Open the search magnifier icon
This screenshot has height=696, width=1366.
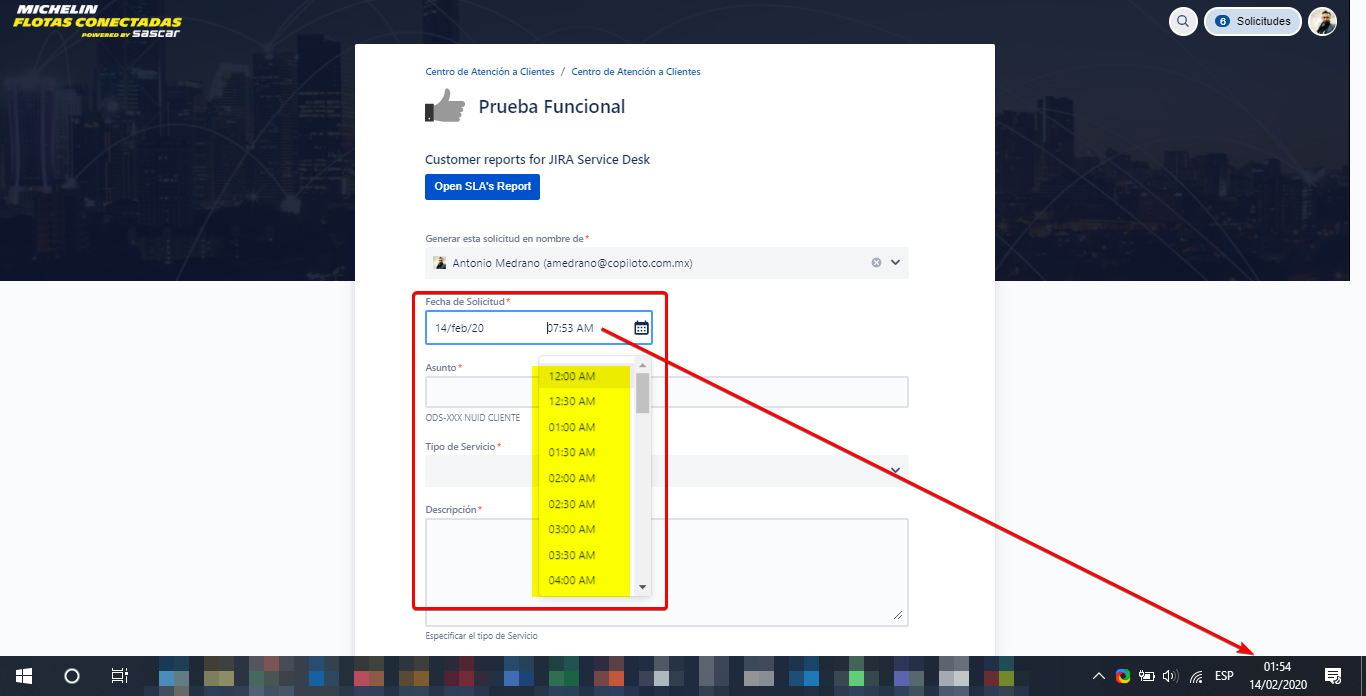click(1183, 21)
